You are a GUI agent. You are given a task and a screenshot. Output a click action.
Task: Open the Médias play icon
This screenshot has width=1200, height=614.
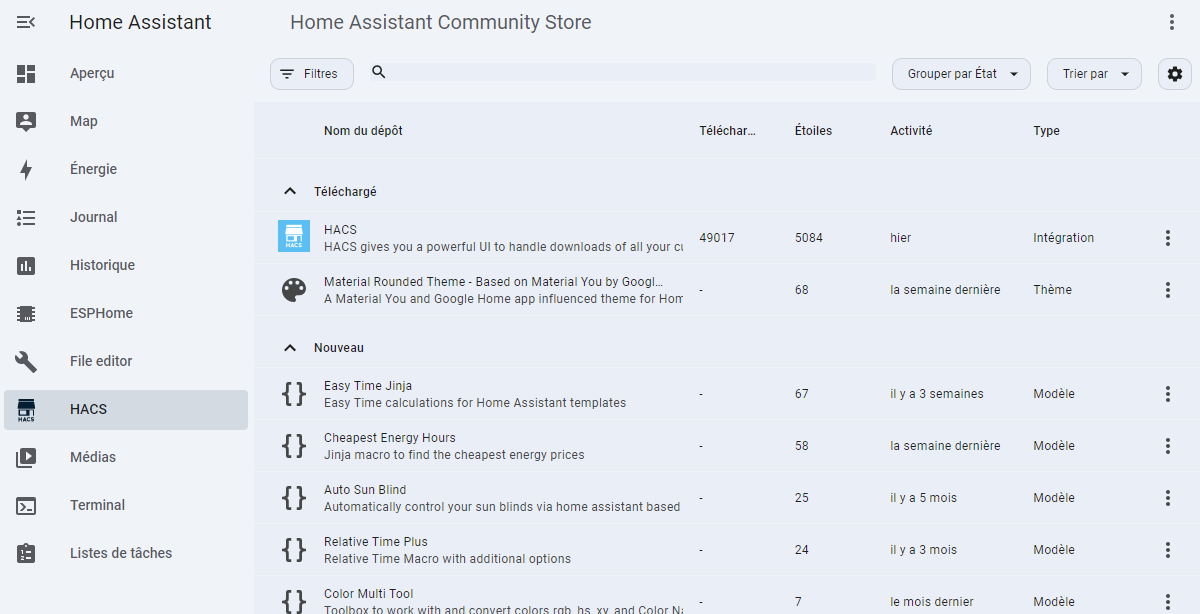coord(26,457)
